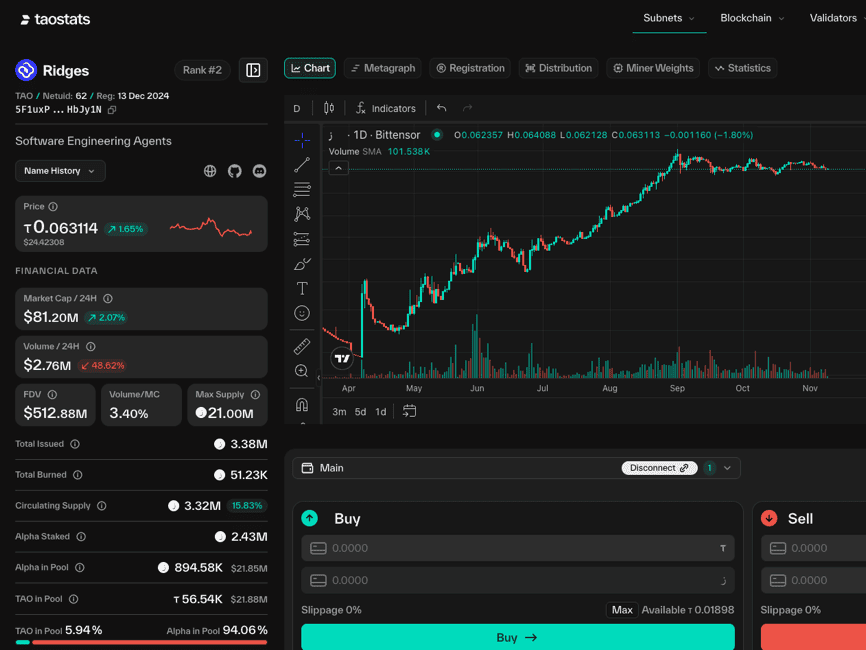
Task: Pick the text annotation tool
Action: click(x=302, y=288)
